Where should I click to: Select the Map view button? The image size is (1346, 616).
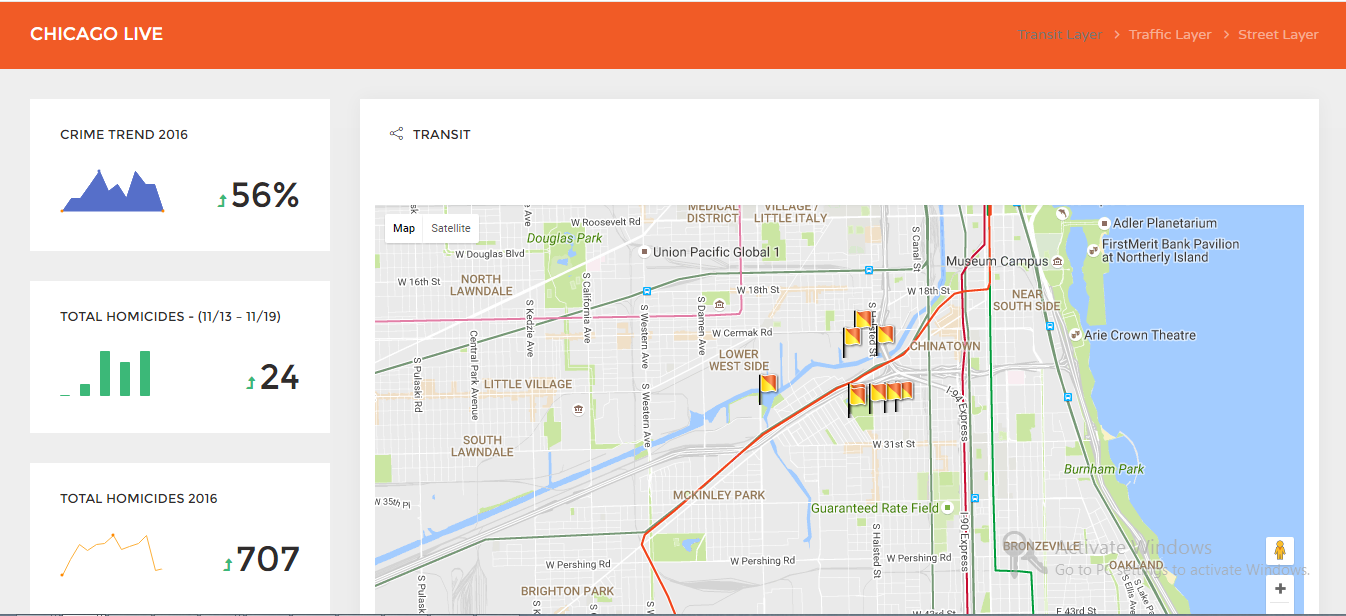[x=404, y=228]
